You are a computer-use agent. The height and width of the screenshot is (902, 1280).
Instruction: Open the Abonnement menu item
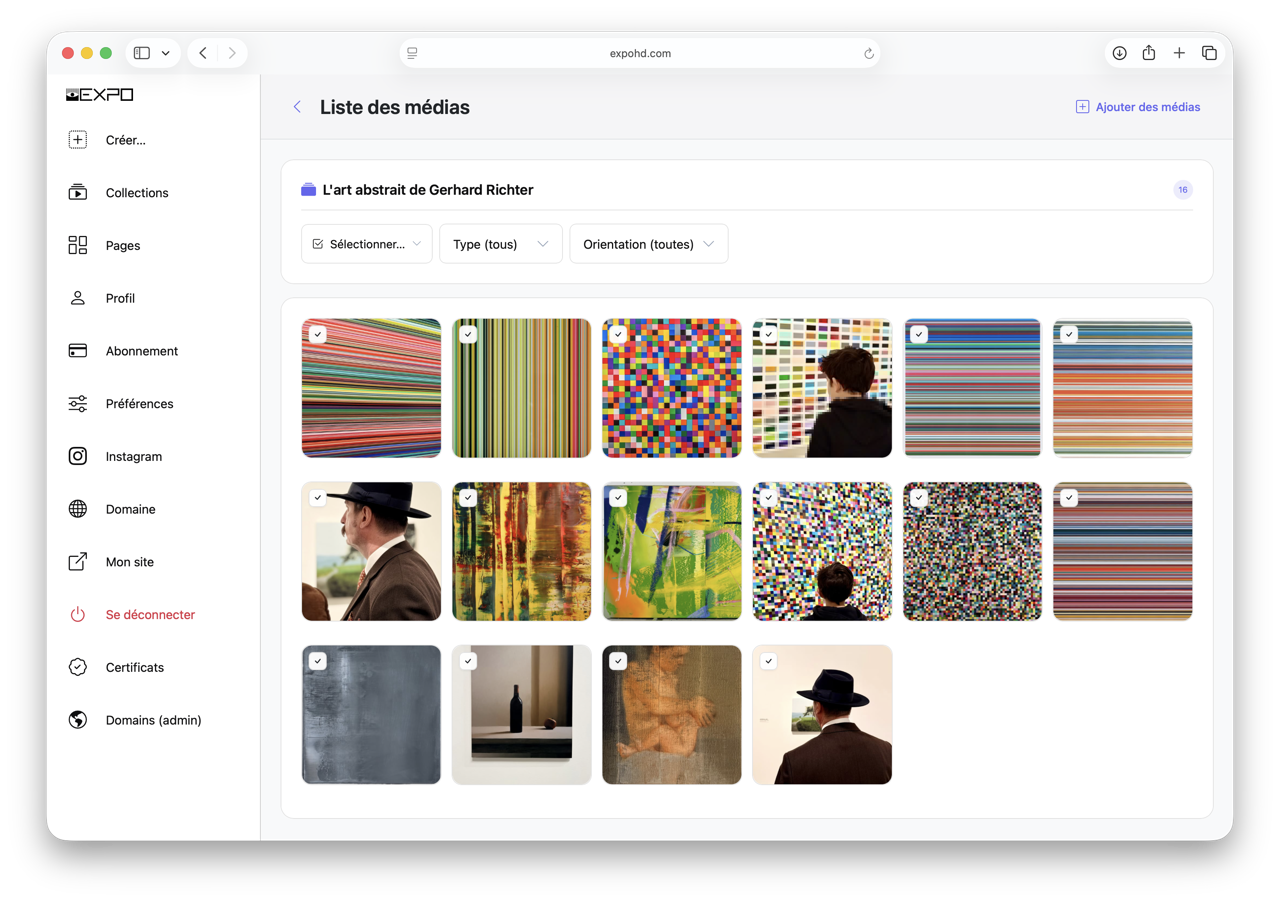(141, 351)
